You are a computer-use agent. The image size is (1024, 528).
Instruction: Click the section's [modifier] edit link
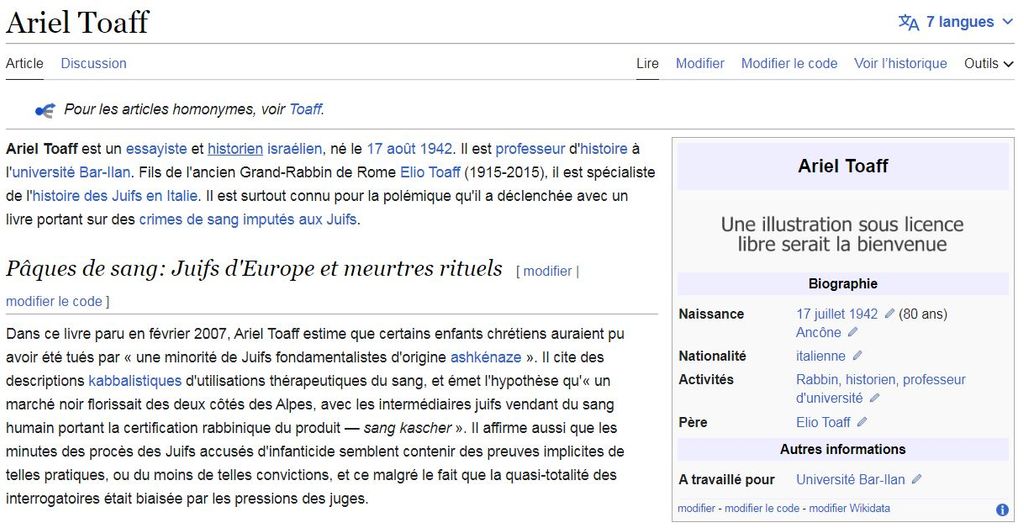547,271
